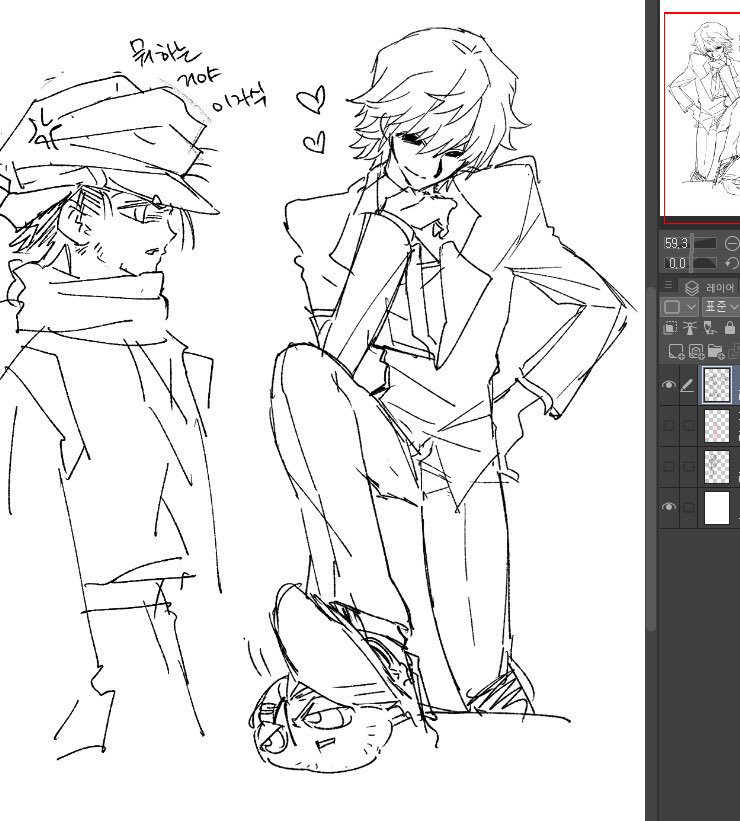Toggle the edit-target box of paper layer
Screen dimensions: 740x821
click(688, 507)
